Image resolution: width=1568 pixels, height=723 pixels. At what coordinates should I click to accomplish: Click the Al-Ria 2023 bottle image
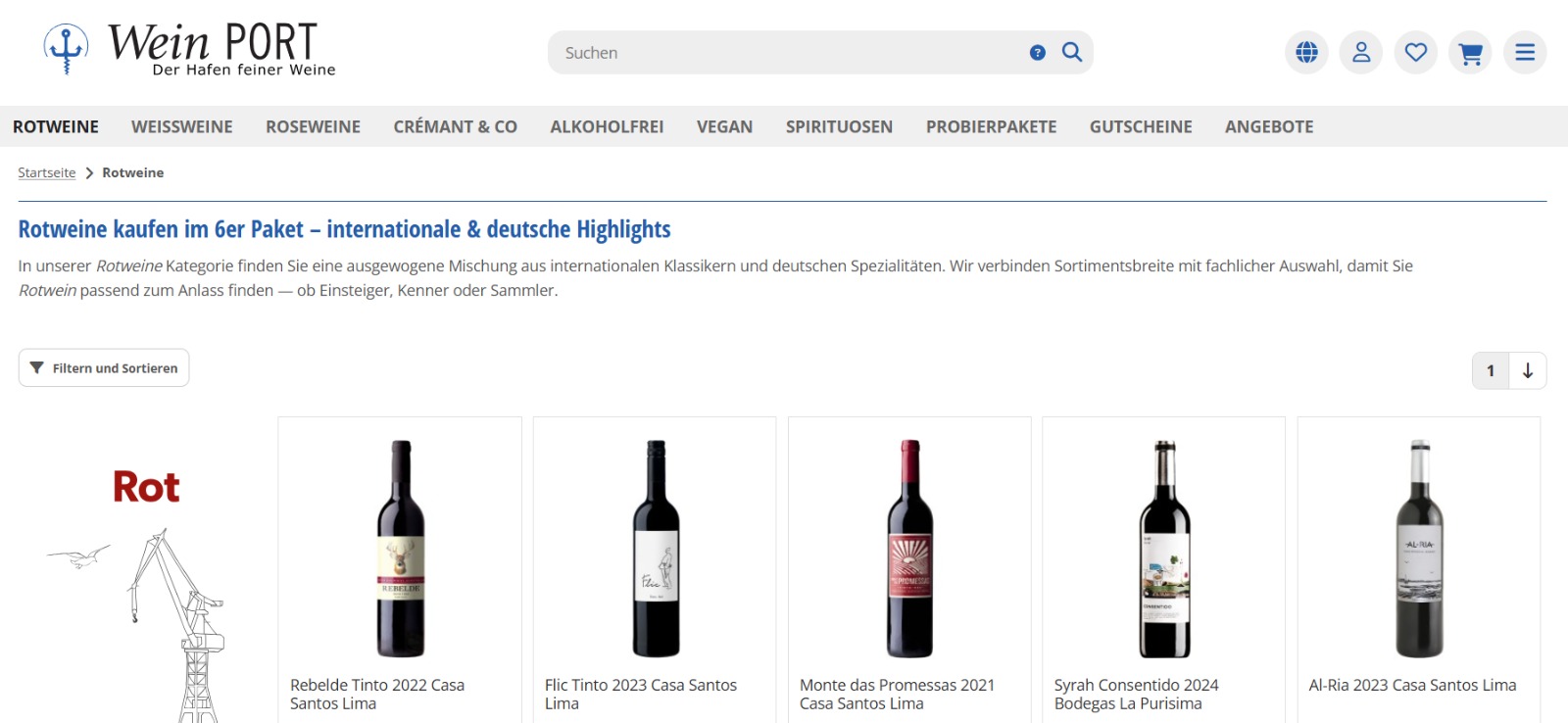point(1419,549)
